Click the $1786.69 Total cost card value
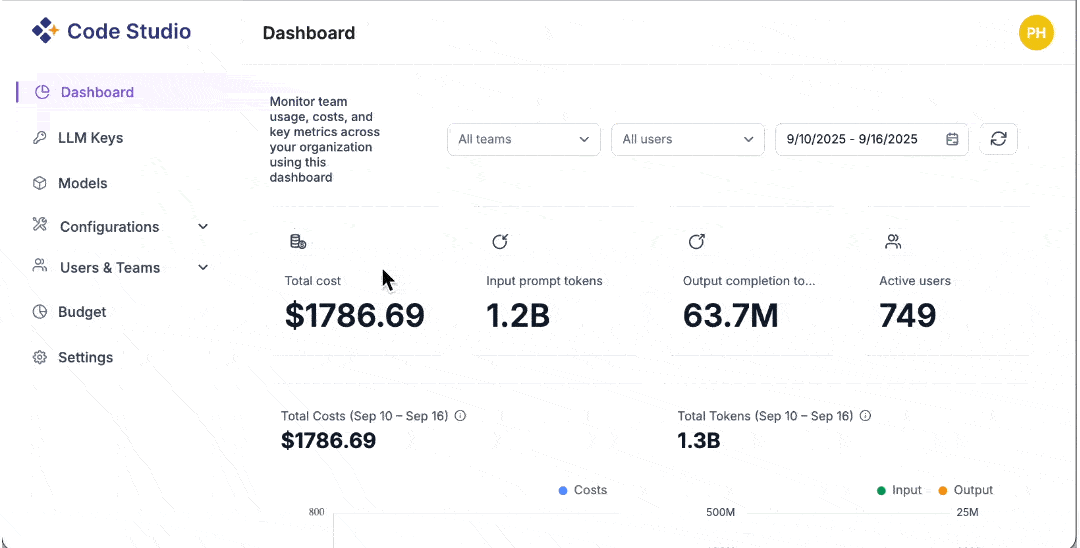This screenshot has height=548, width=1080. 355,315
